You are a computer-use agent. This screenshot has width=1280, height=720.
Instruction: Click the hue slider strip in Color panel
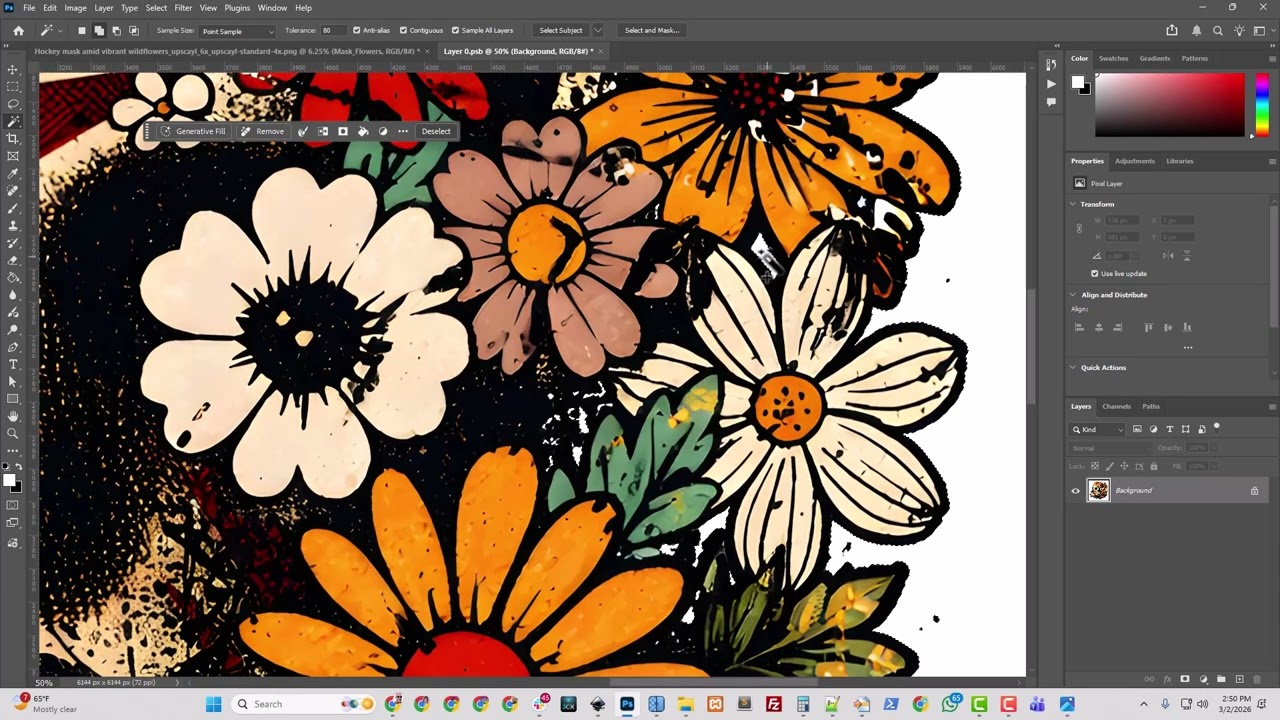click(x=1261, y=103)
